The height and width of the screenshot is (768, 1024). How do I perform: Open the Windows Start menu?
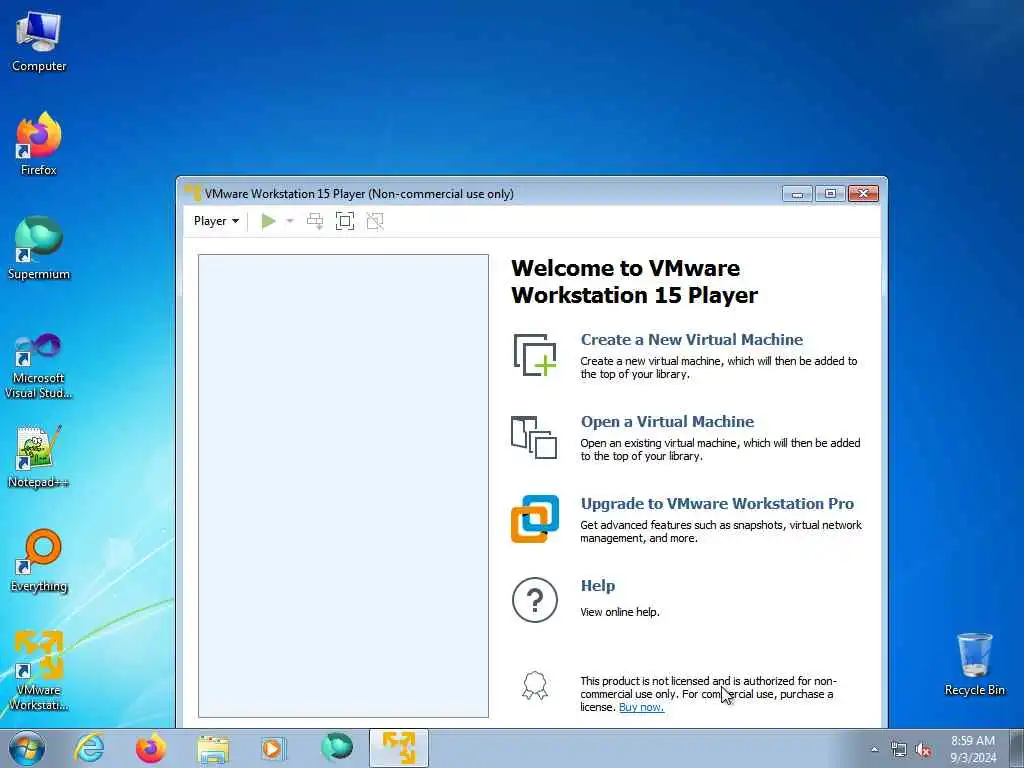(27, 748)
